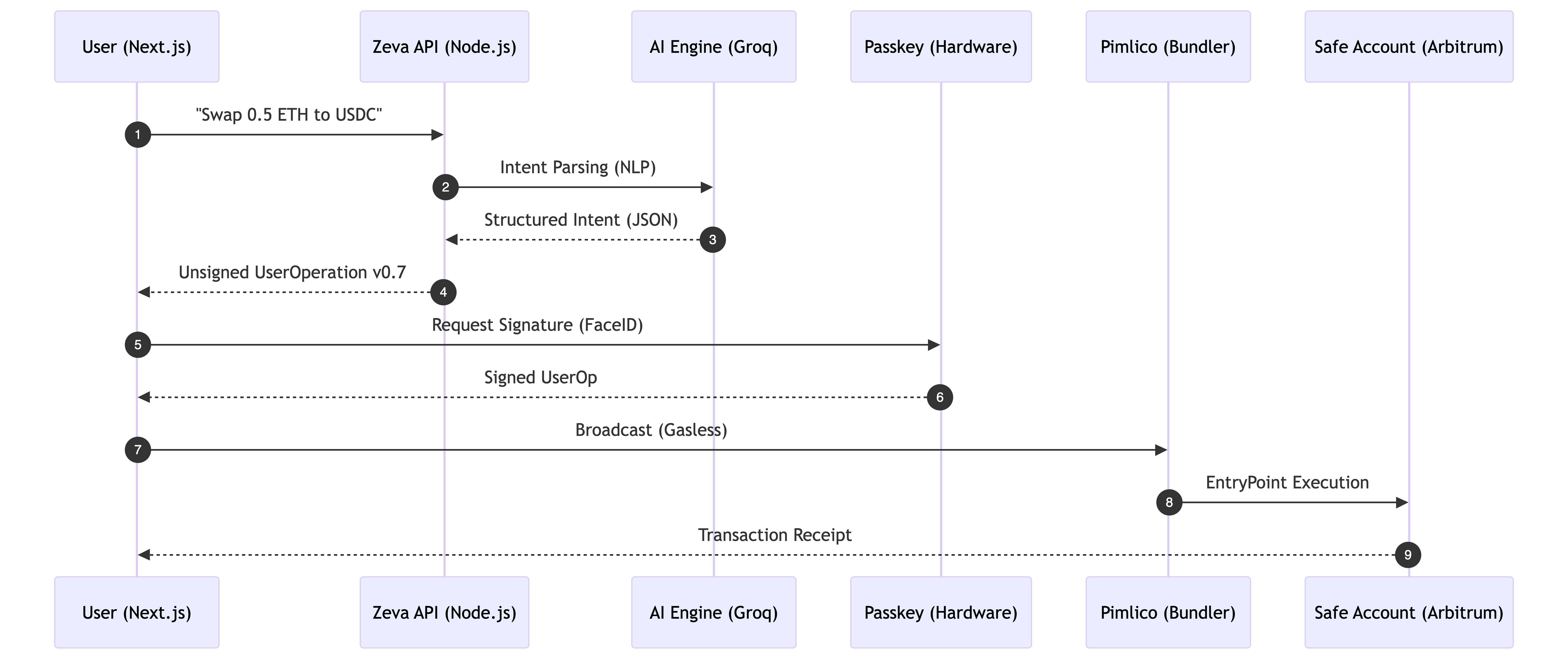Image resolution: width=1568 pixels, height=660 pixels.
Task: Click the Unsigned UserOperation v0.7 label
Action: click(x=292, y=273)
